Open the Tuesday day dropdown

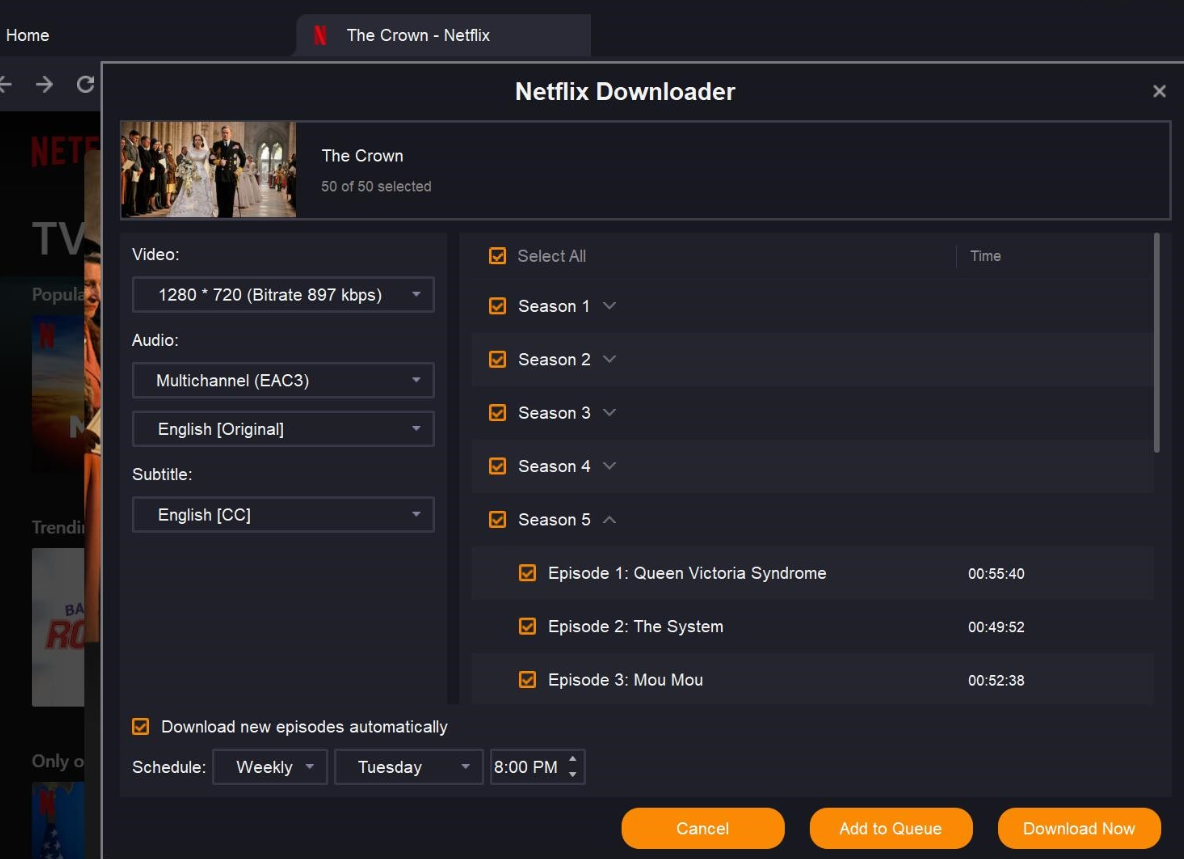tap(409, 767)
